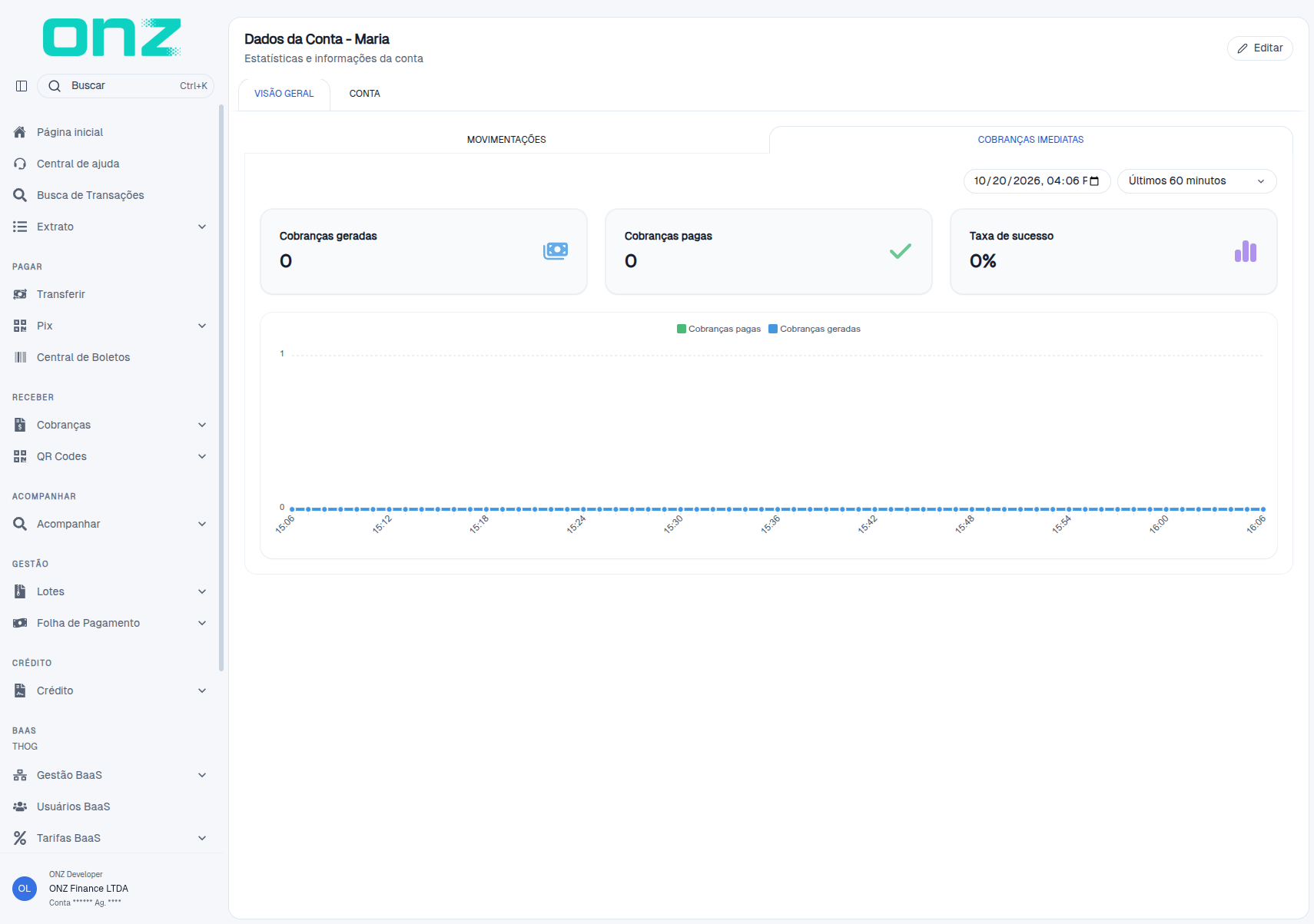
Task: Click the Lotes file icon
Action: click(20, 591)
